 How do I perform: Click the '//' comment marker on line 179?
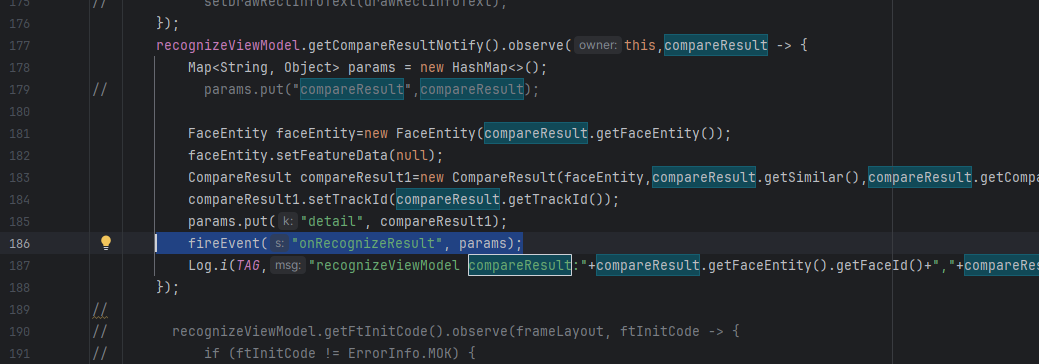(100, 90)
